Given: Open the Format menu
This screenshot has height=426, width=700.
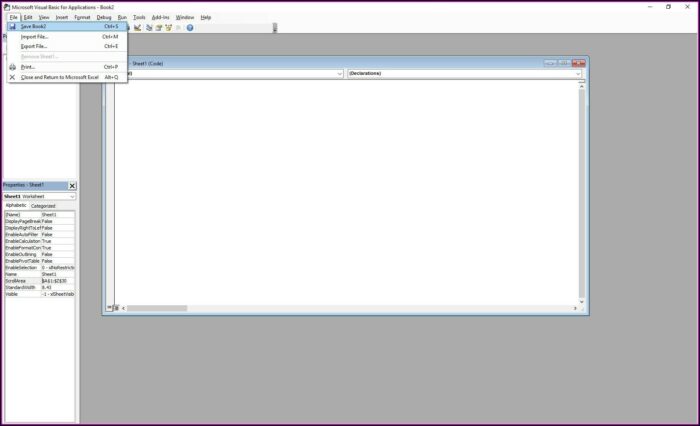Looking at the screenshot, I should point(82,17).
